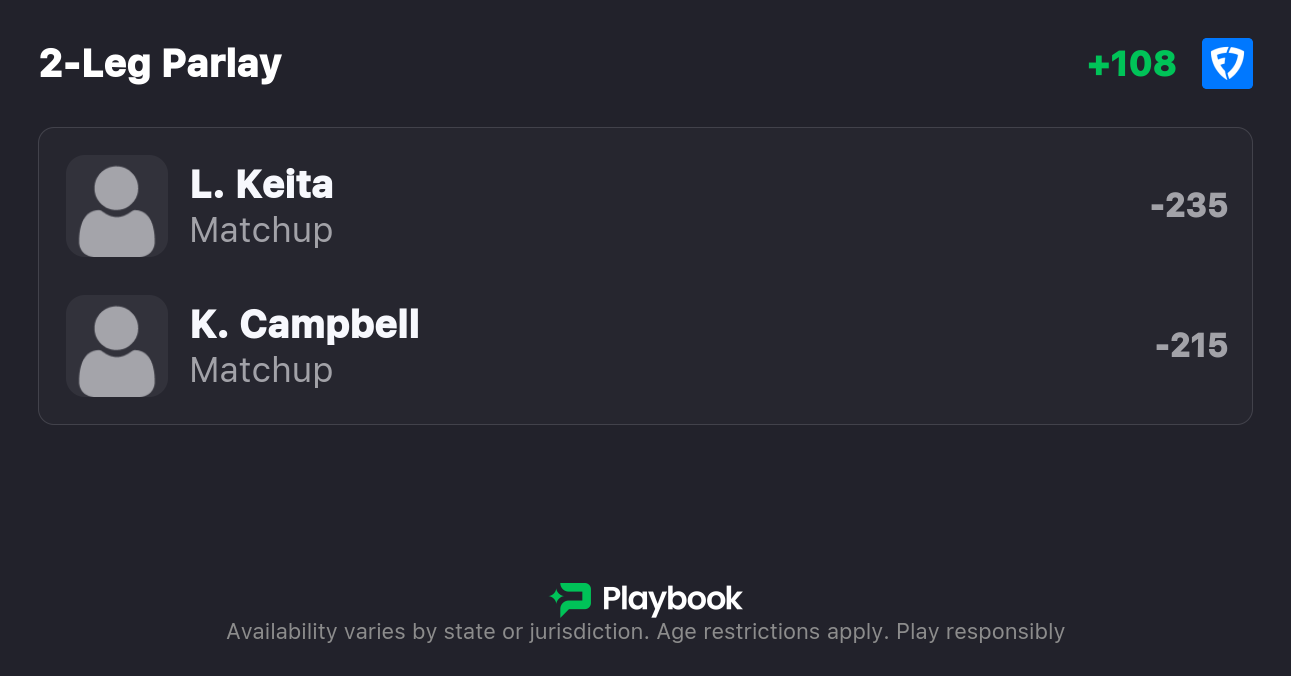Click the "Play responsibly" text

pyautogui.click(x=980, y=632)
